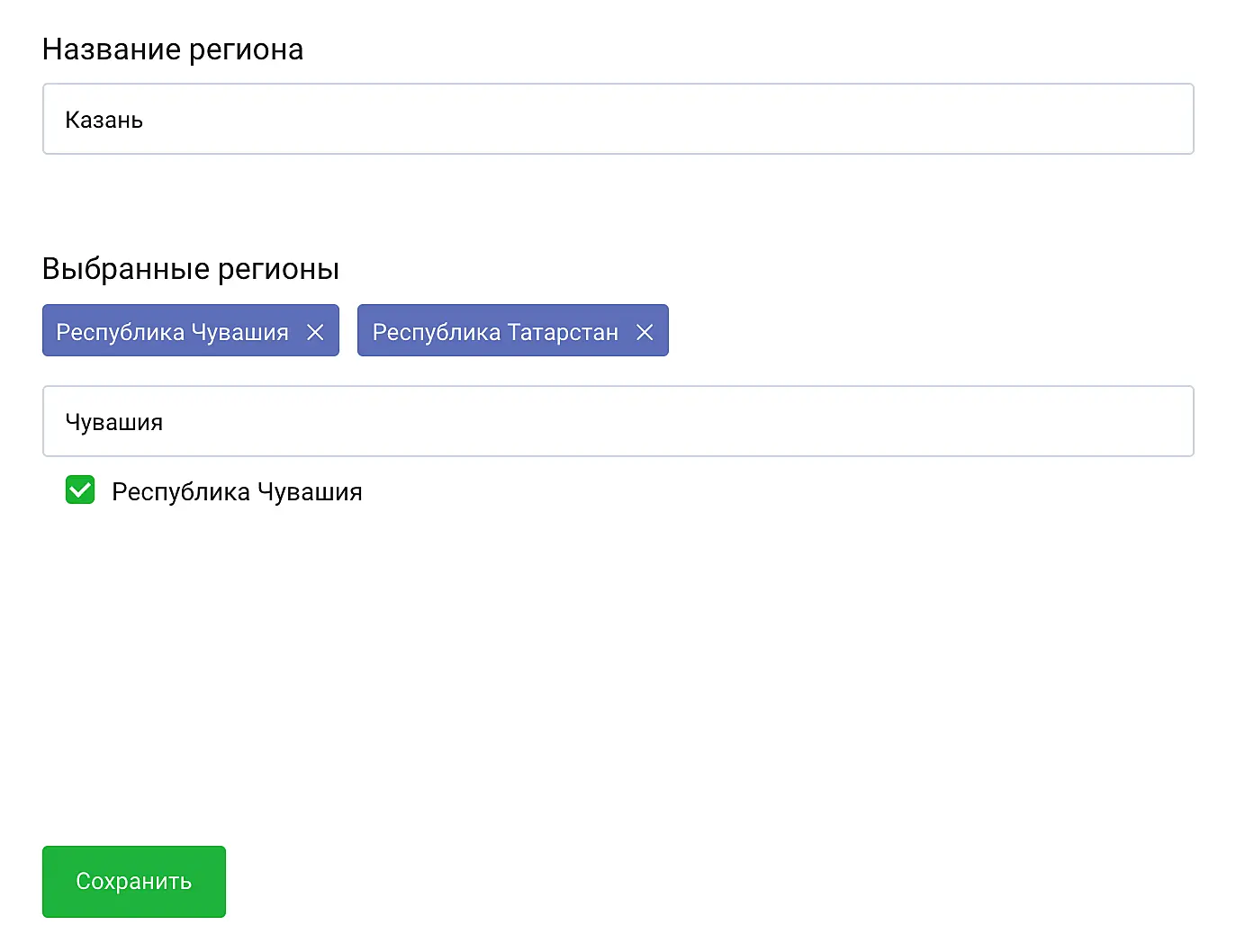1236x952 pixels.
Task: Click the word Казань inside the name field
Action: point(104,121)
